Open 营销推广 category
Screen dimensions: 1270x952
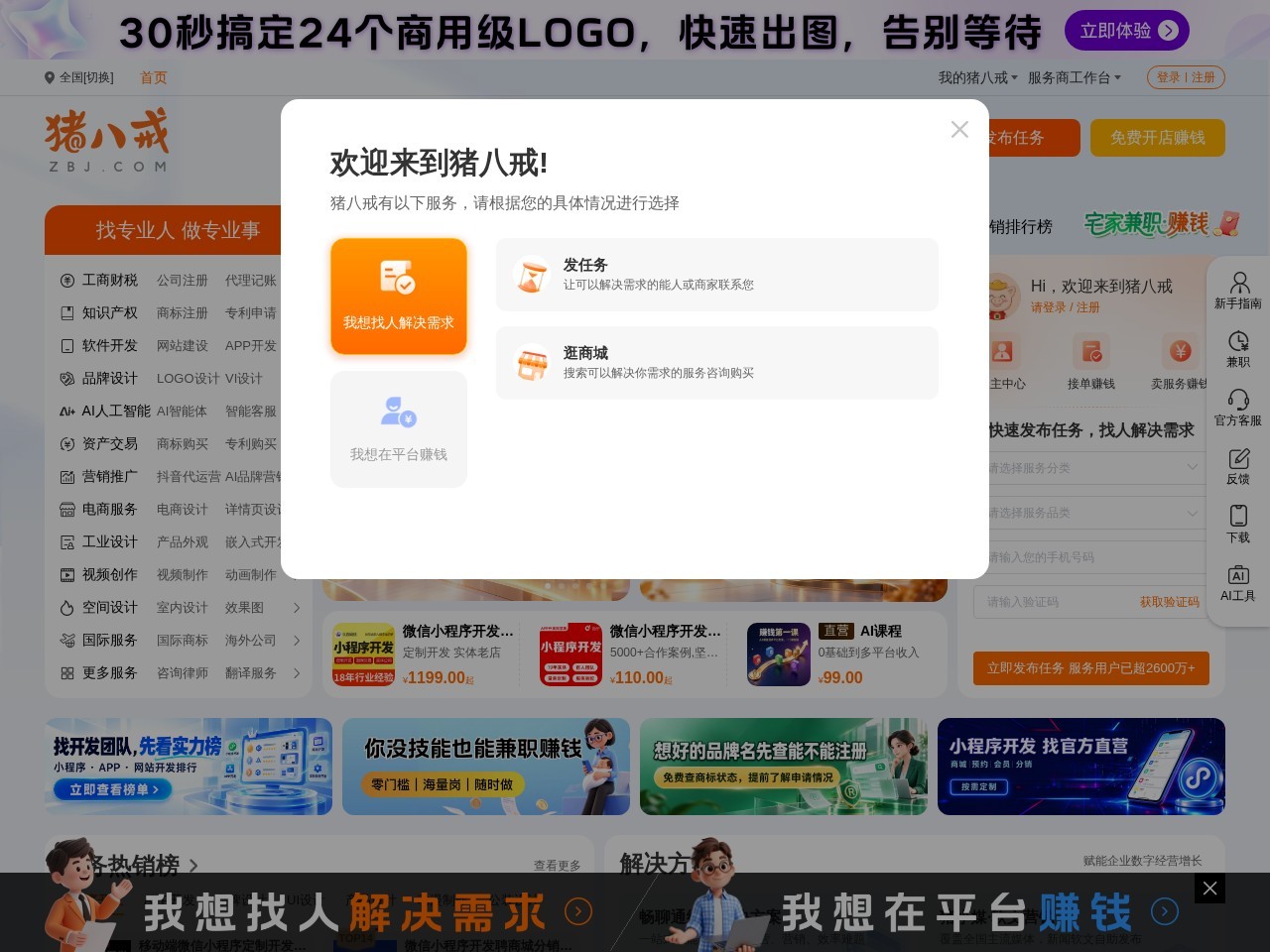pyautogui.click(x=109, y=477)
